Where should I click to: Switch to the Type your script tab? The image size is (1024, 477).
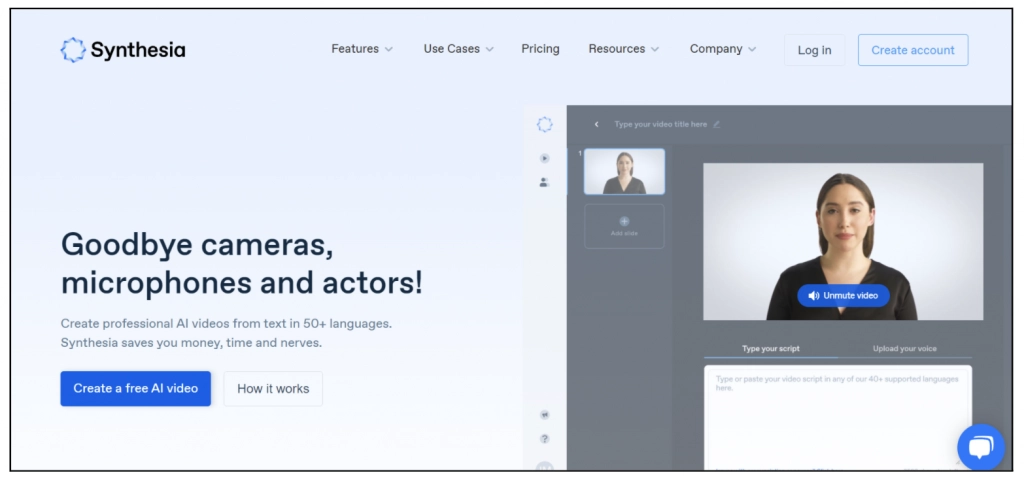click(771, 349)
